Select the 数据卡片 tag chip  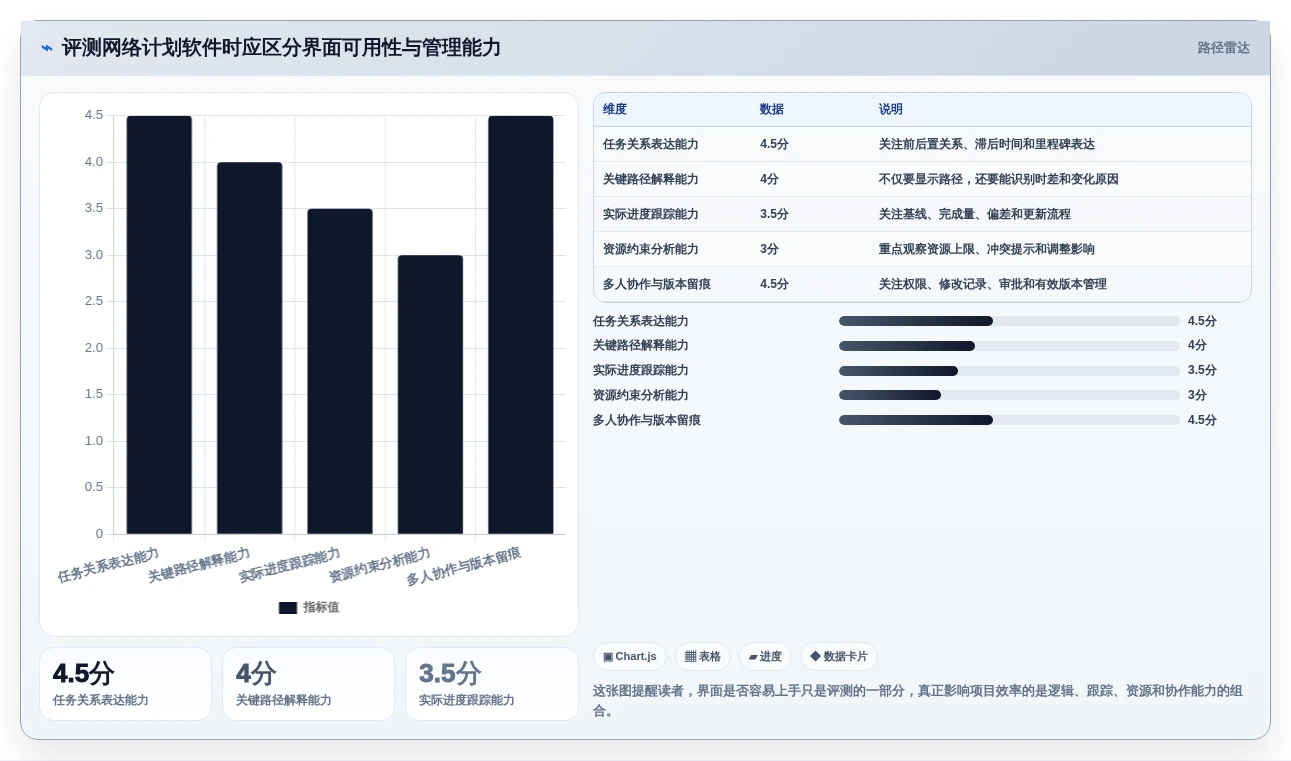[839, 657]
